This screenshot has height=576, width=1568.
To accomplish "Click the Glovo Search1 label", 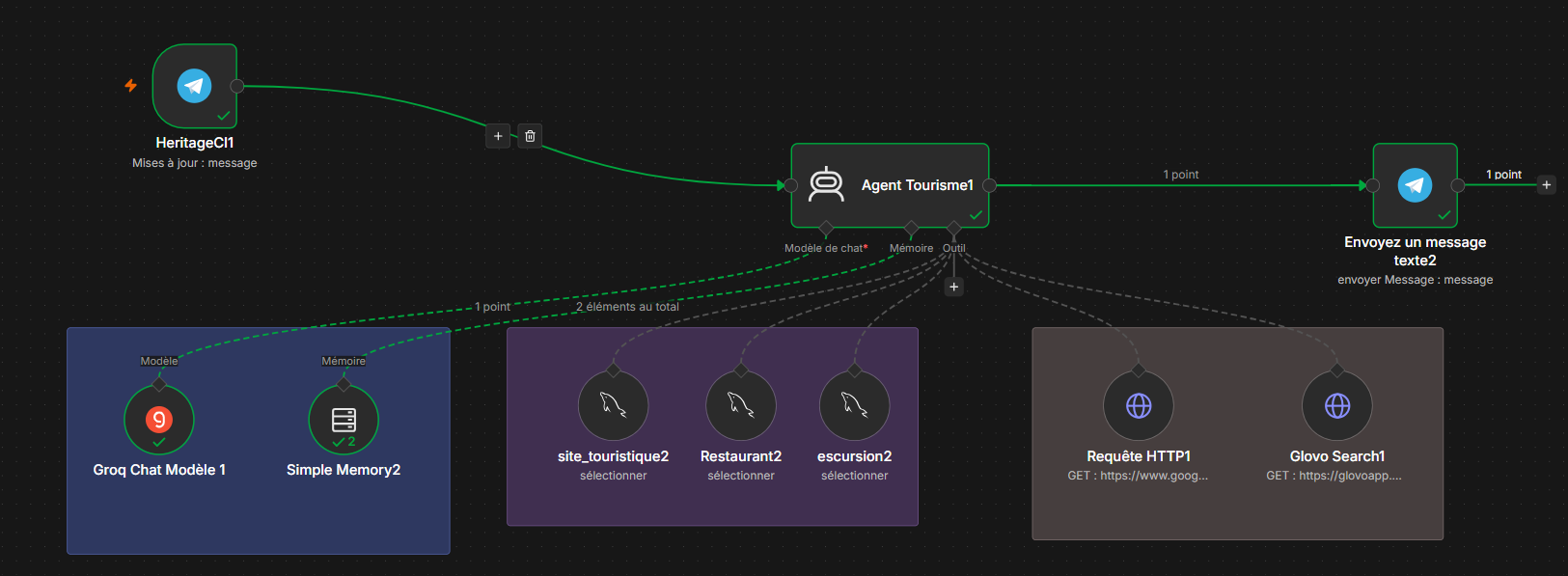I will pyautogui.click(x=1337, y=456).
